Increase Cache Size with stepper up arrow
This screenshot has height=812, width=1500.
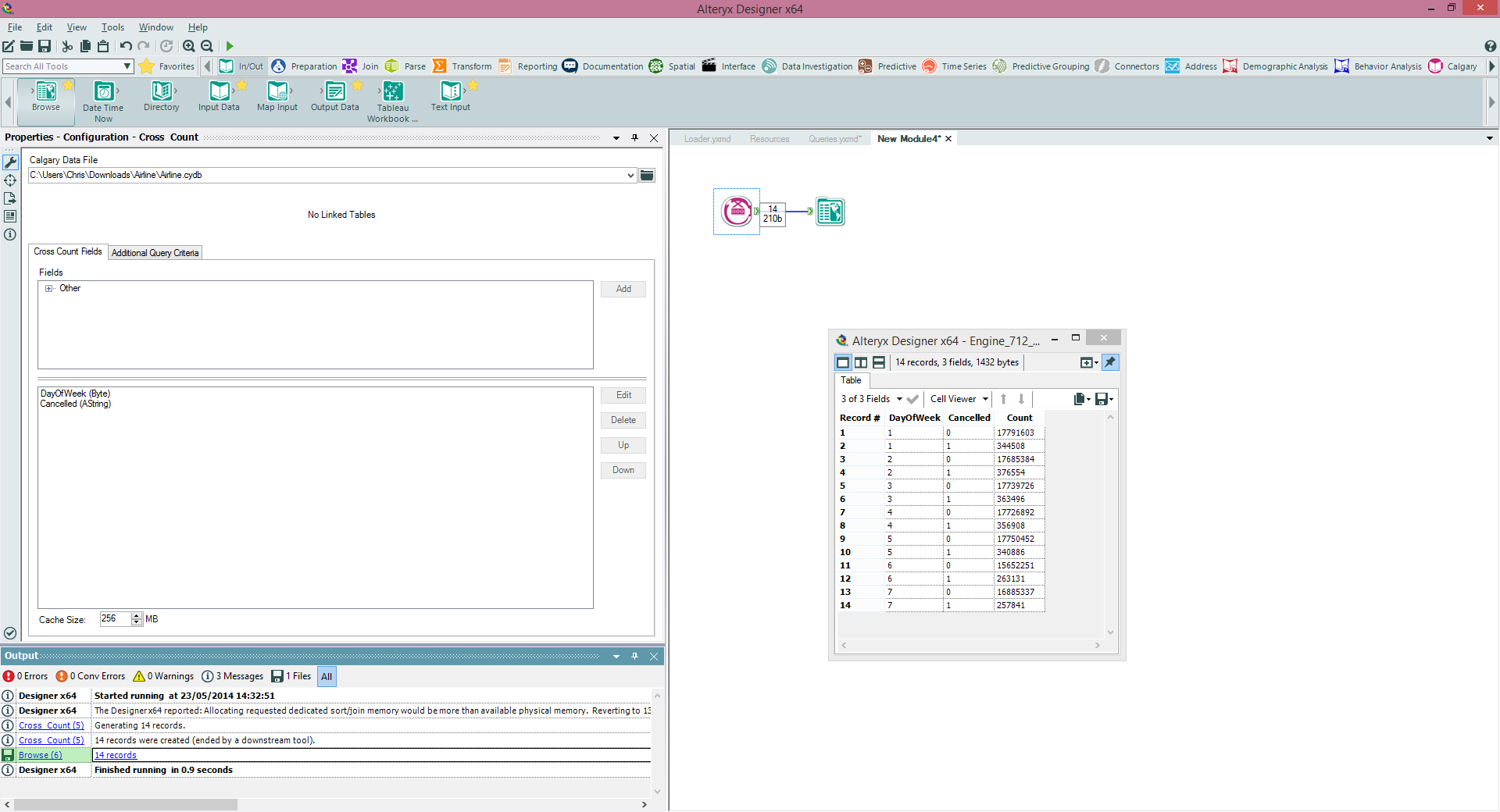137,615
